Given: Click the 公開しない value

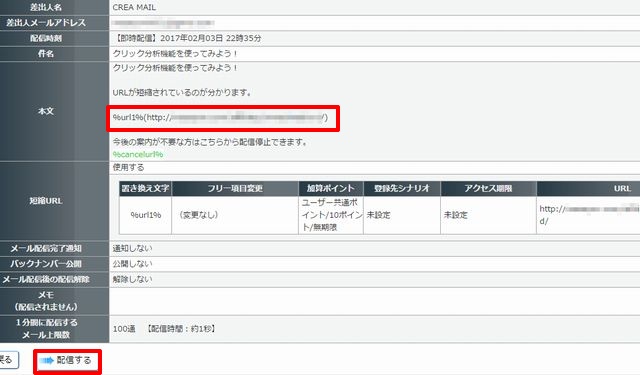Looking at the screenshot, I should tap(132, 264).
